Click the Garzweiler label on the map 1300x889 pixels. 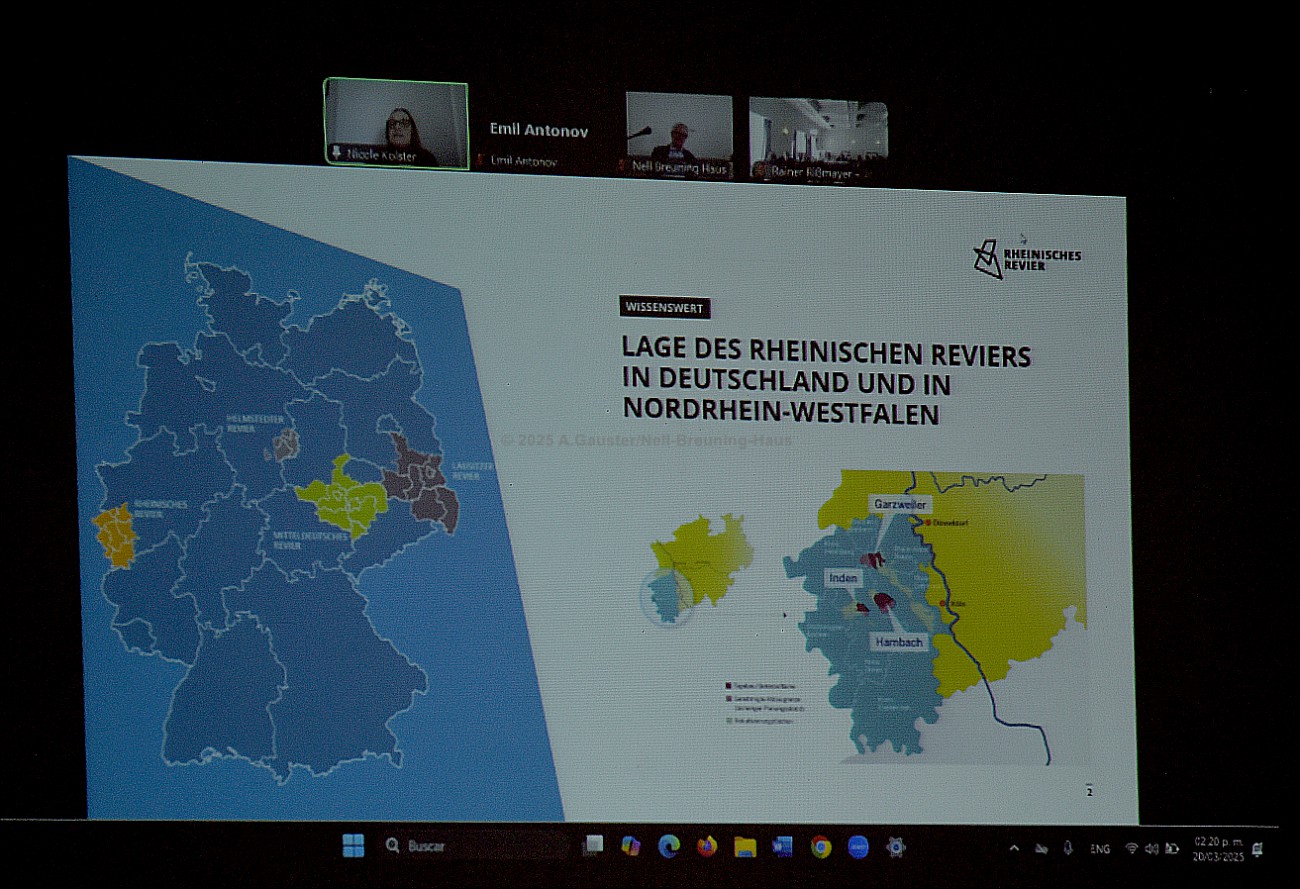point(900,504)
